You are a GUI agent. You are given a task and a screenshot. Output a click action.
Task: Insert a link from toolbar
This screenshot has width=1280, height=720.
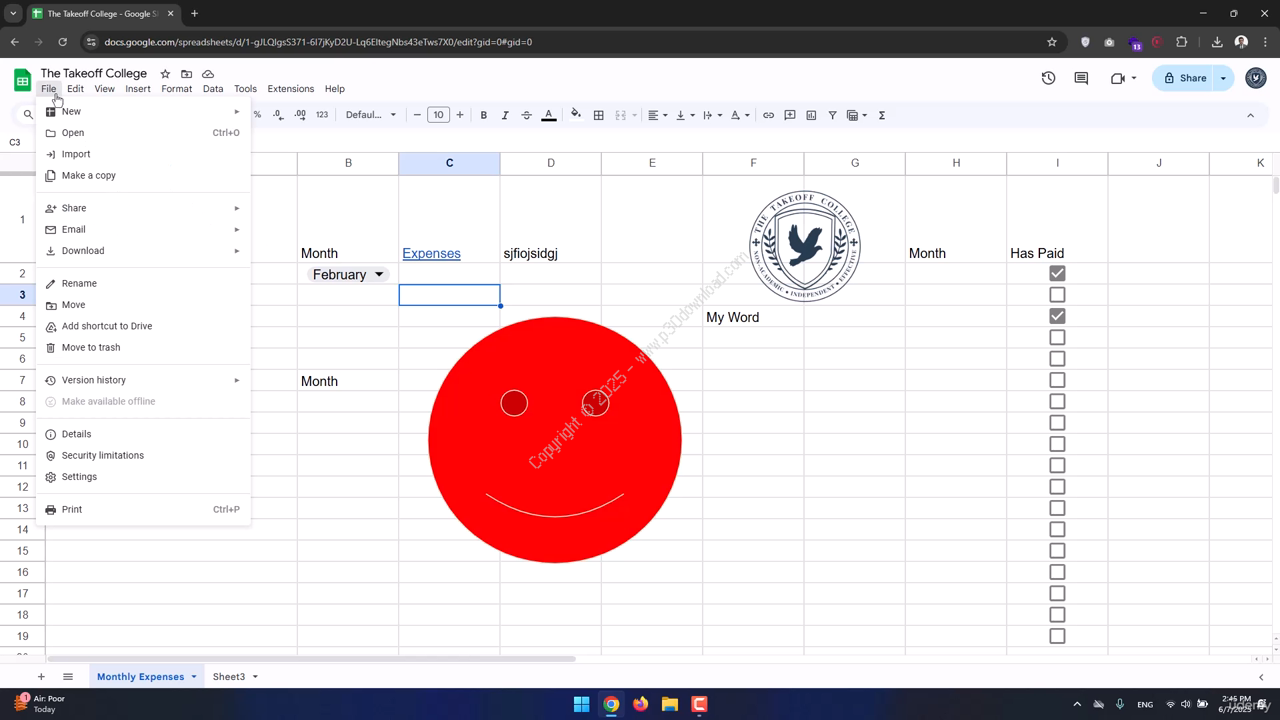click(x=768, y=115)
